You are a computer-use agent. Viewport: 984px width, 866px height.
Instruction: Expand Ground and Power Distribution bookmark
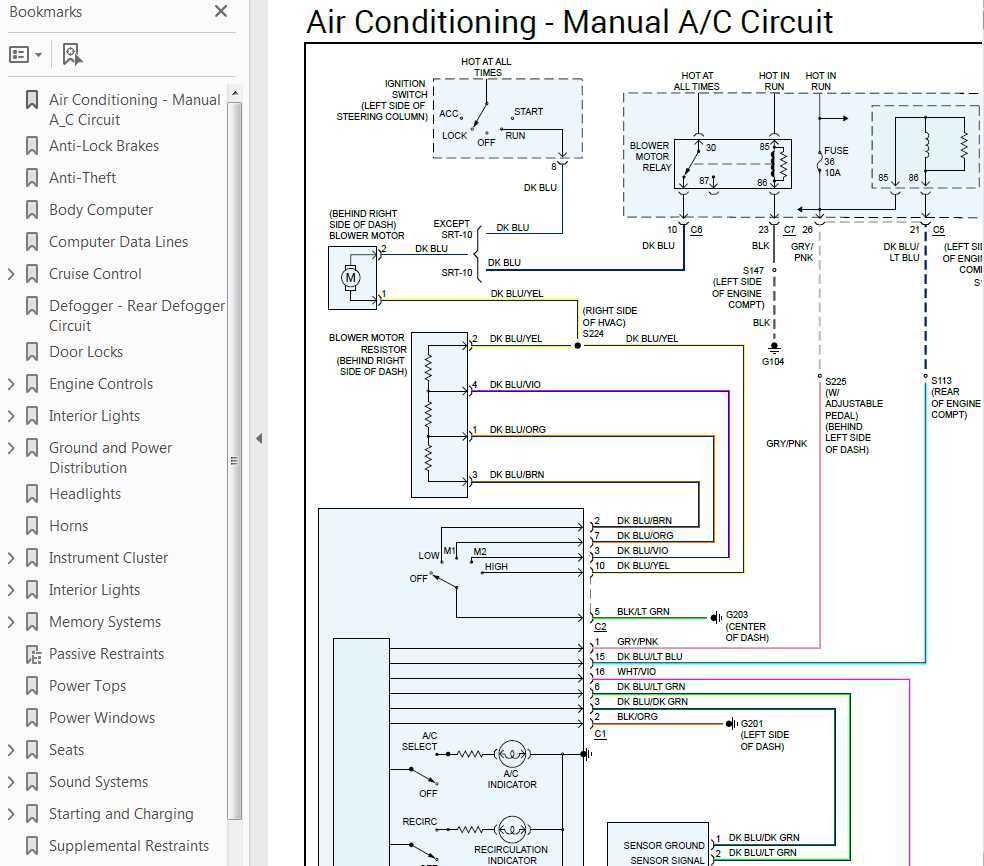point(11,447)
